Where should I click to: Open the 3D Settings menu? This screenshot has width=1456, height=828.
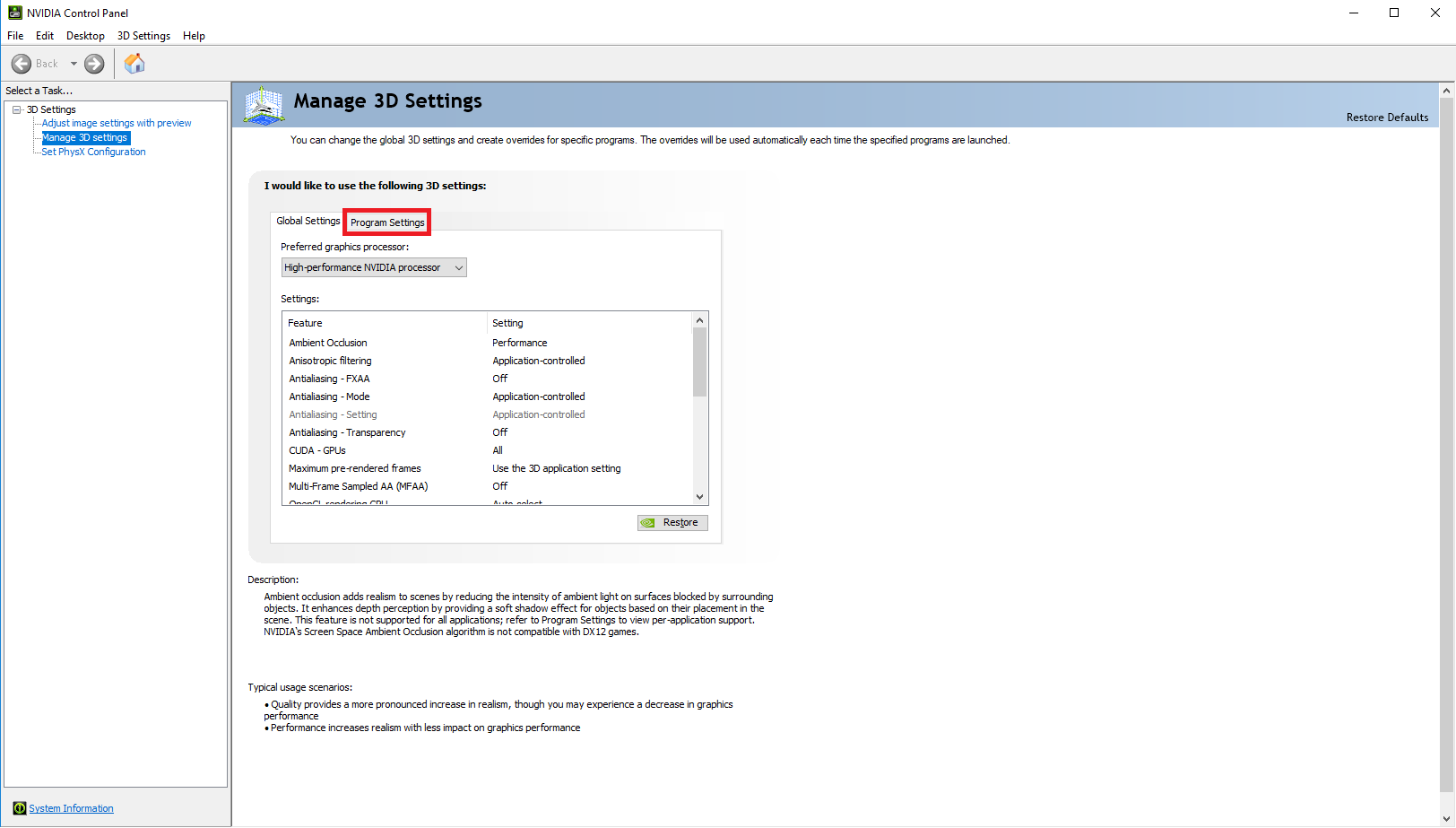(x=143, y=36)
